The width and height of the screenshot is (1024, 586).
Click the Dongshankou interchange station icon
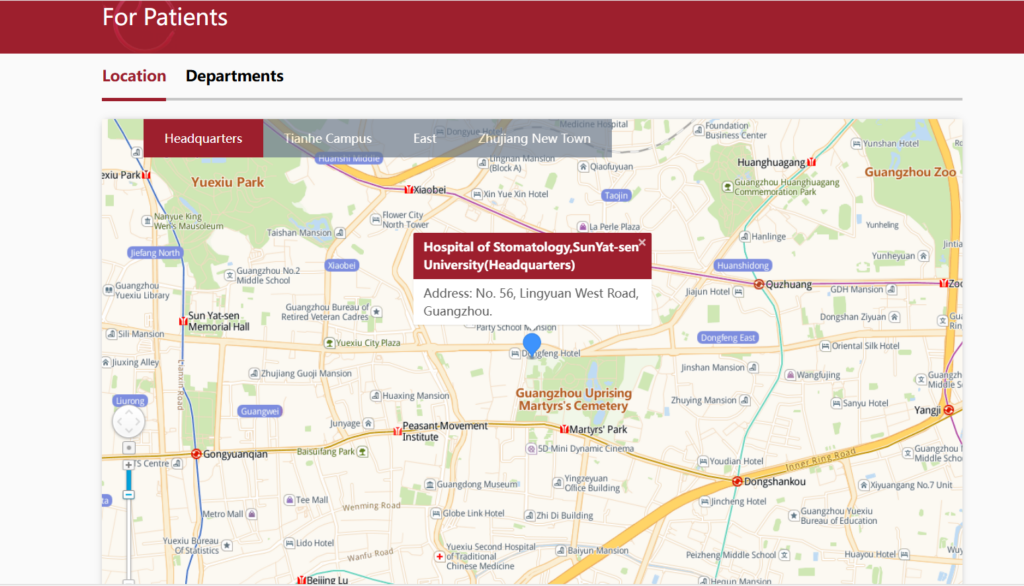[x=737, y=481]
